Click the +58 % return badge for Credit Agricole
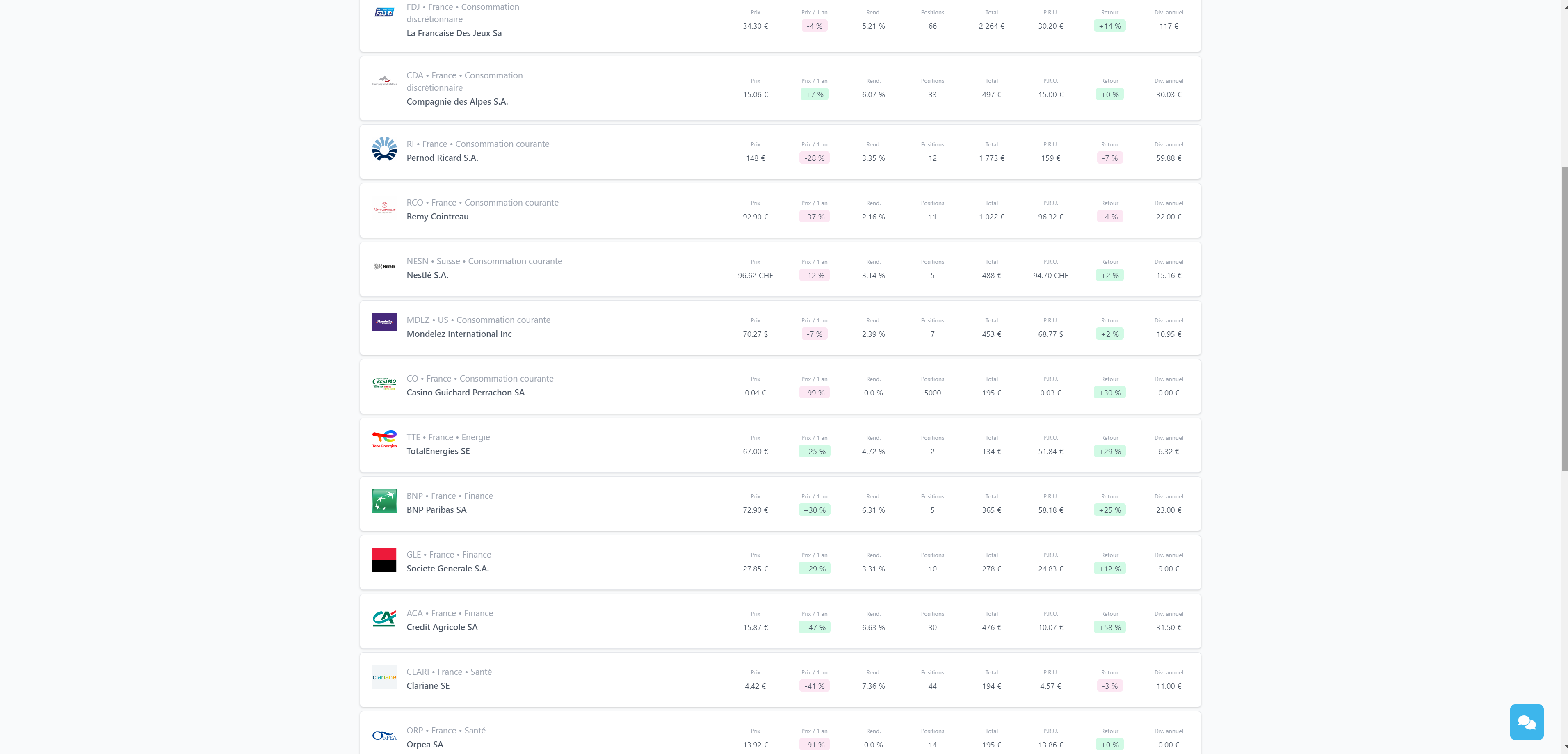 pyautogui.click(x=1109, y=627)
